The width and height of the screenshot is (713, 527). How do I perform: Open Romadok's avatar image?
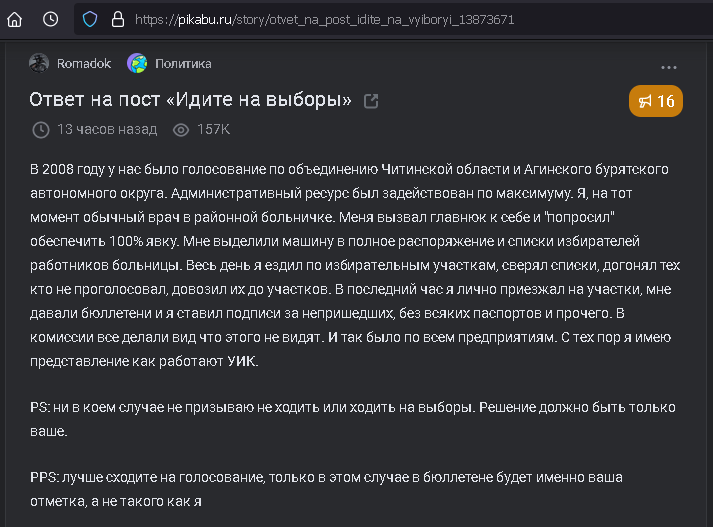click(x=39, y=64)
